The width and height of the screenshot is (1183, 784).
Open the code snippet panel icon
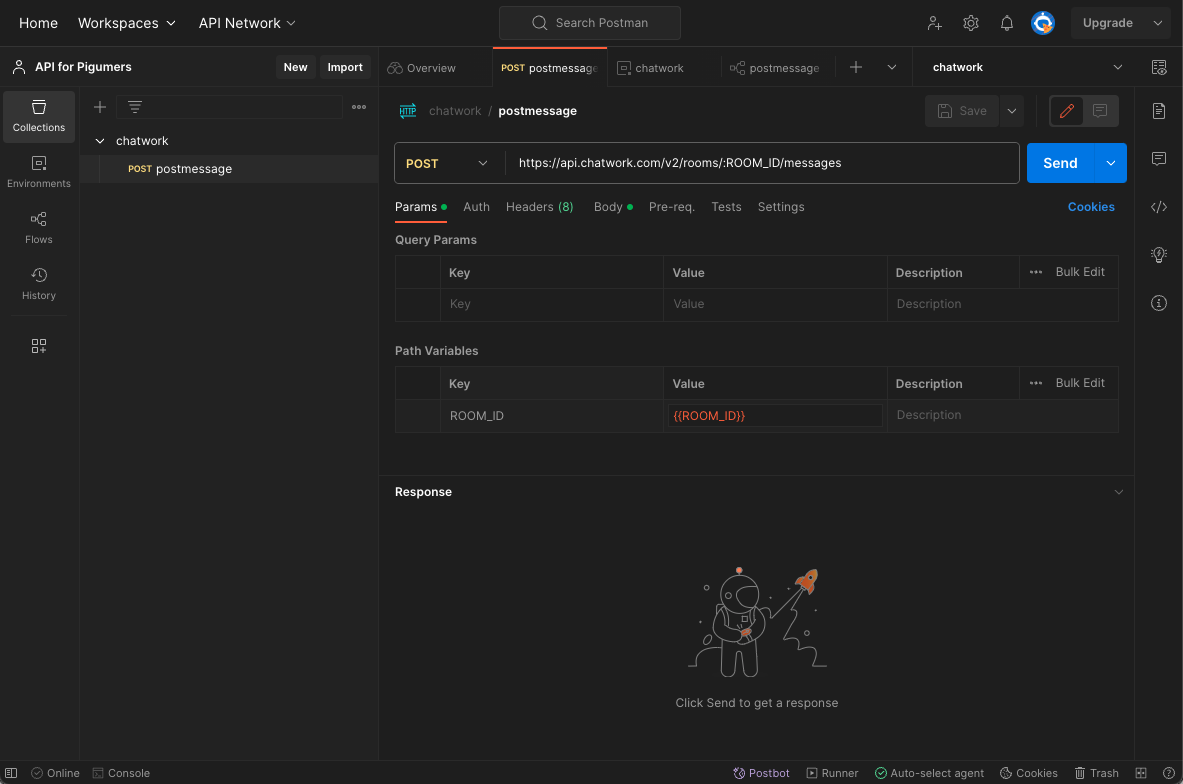click(1158, 207)
